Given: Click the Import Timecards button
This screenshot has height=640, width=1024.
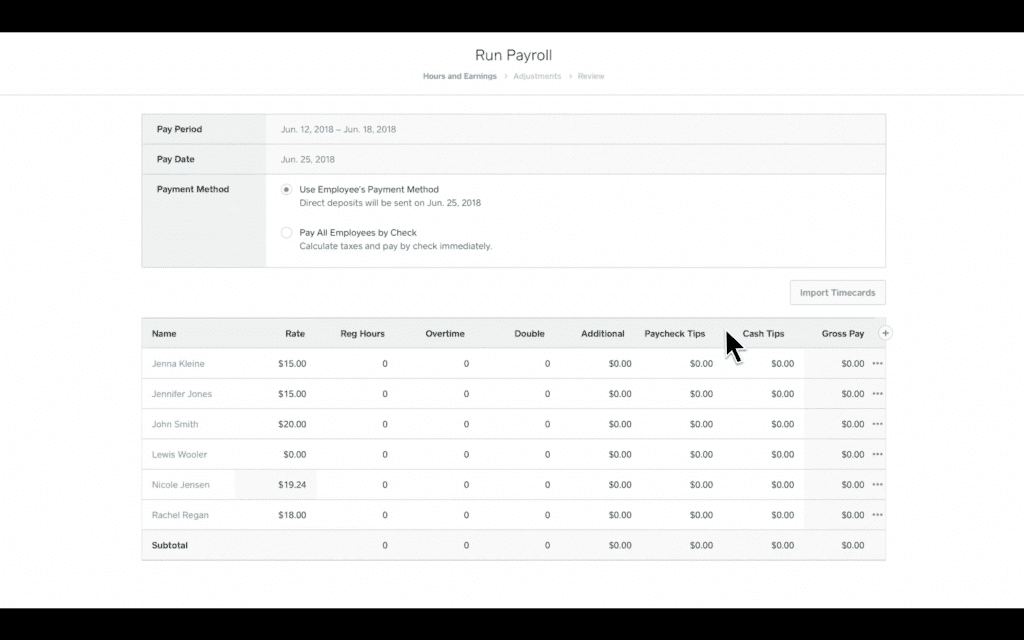Looking at the screenshot, I should [837, 292].
